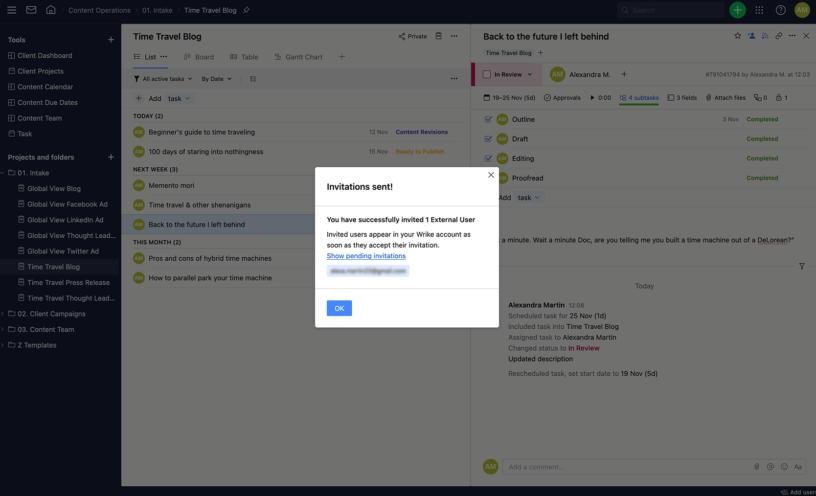Open the Show pending invitations link
This screenshot has height=496, width=816.
pyautogui.click(x=366, y=256)
